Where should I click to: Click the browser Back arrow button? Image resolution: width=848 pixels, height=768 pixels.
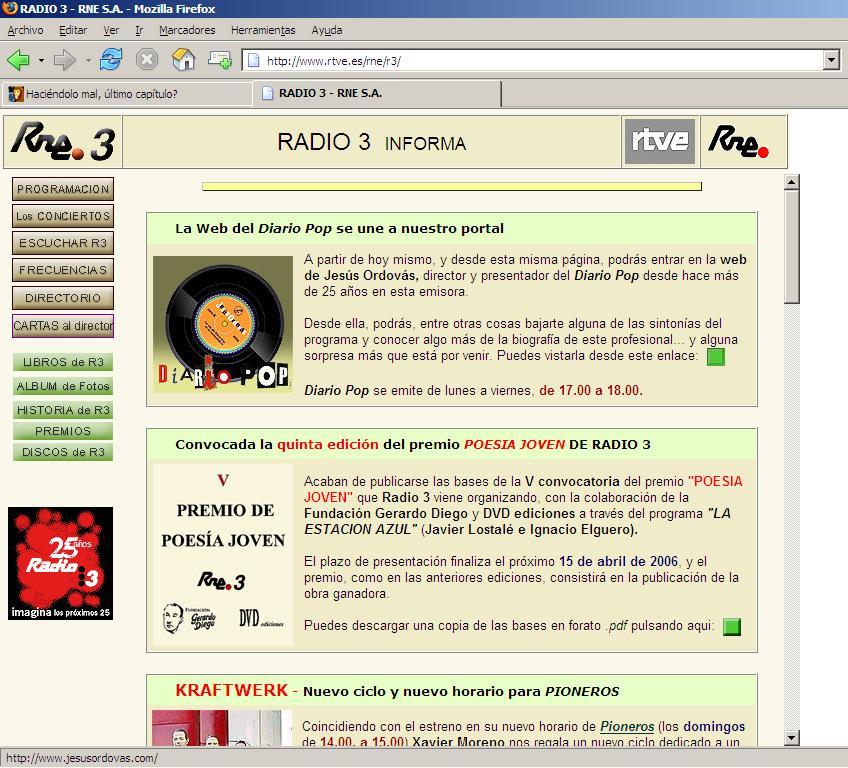[18, 60]
